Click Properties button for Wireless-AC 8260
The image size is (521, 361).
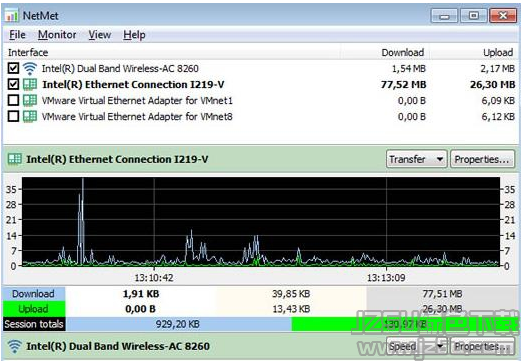(x=482, y=346)
